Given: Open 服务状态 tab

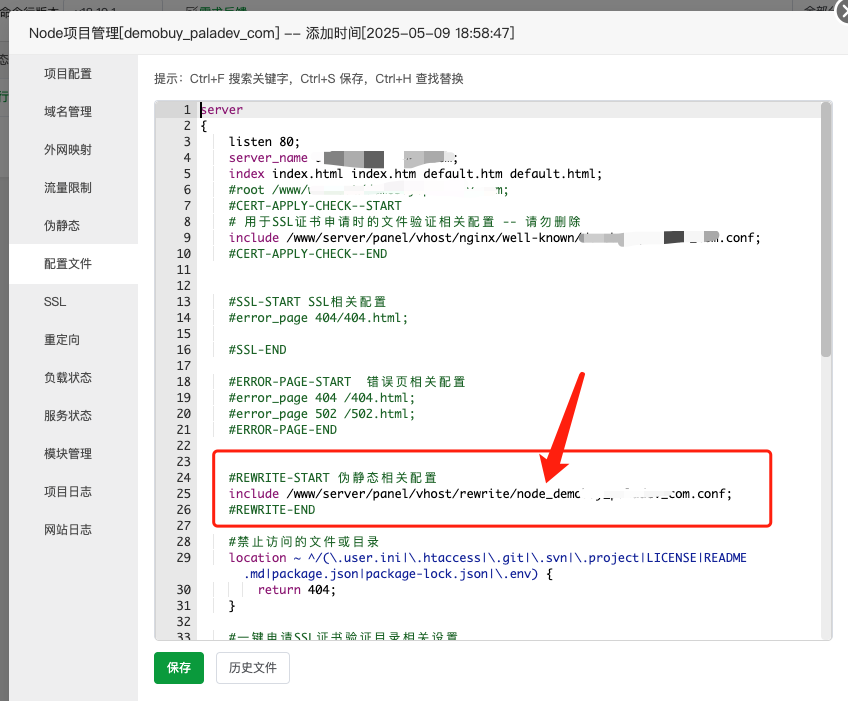Looking at the screenshot, I should pos(68,415).
